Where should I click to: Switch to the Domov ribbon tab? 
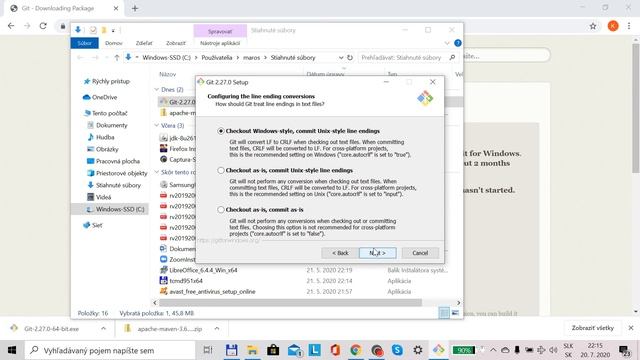click(113, 43)
